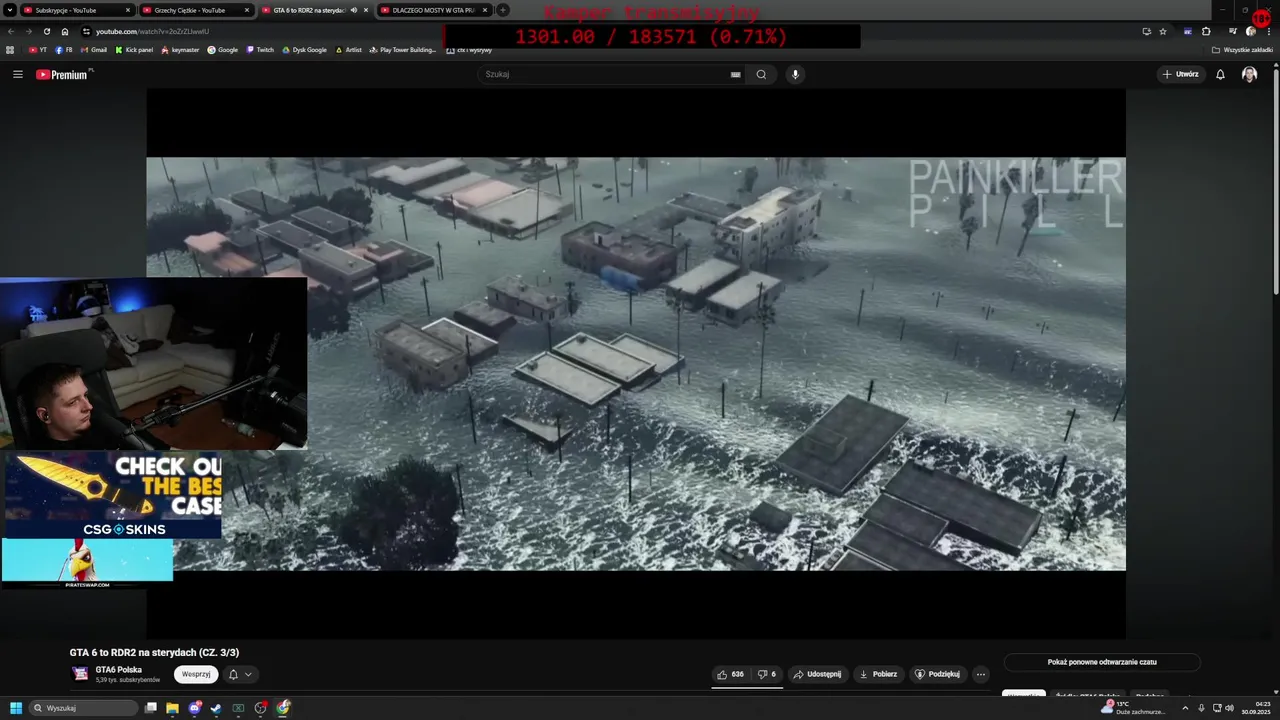Open GTA6 Polska channel link
1280x720 pixels.
119,669
